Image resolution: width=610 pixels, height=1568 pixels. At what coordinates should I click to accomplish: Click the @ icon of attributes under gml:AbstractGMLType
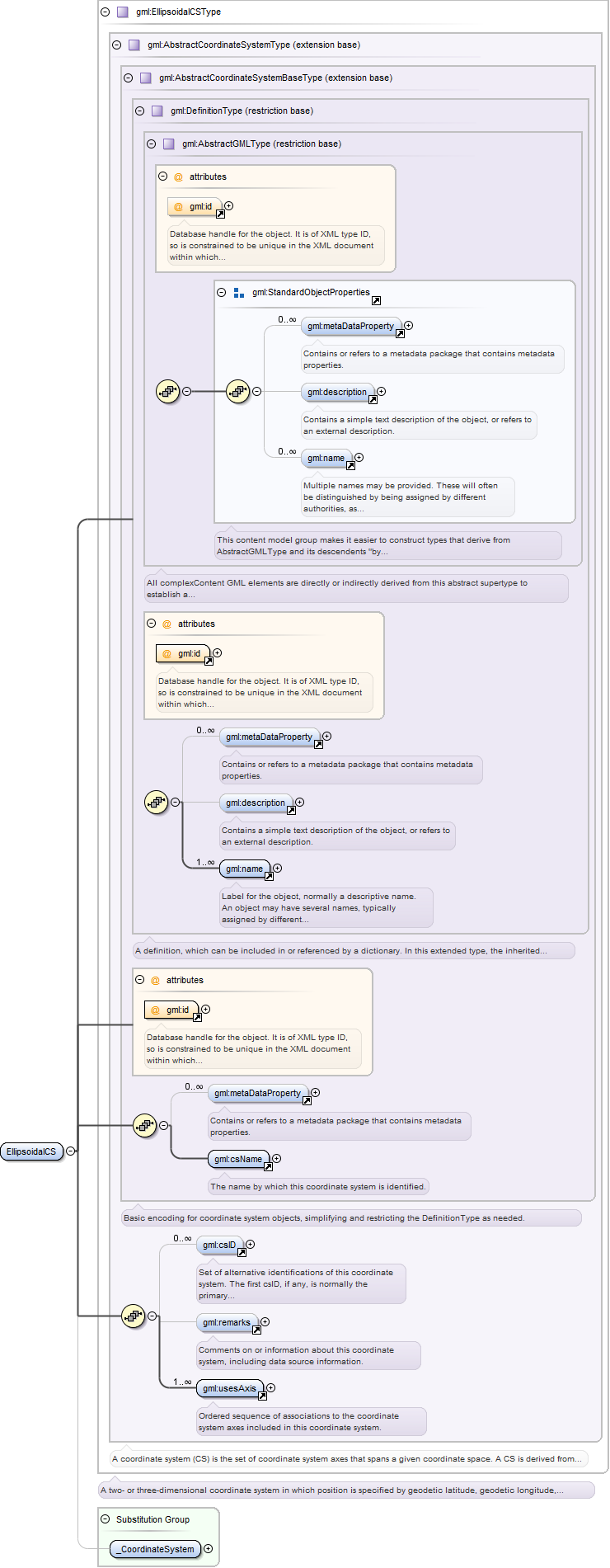pyautogui.click(x=178, y=177)
